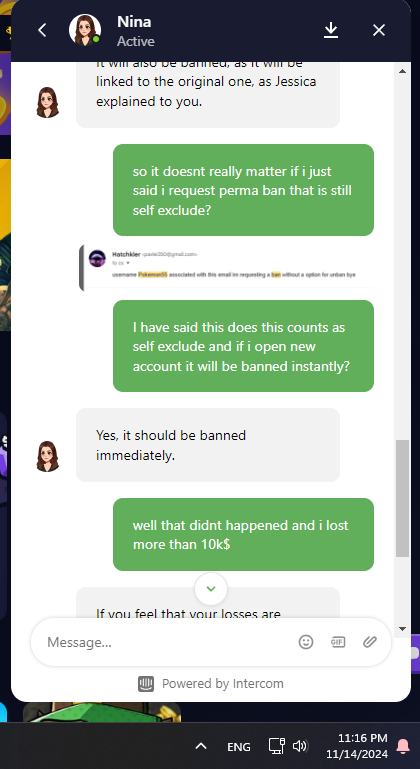Open the emoji picker
Image resolution: width=420 pixels, height=769 pixels.
306,642
